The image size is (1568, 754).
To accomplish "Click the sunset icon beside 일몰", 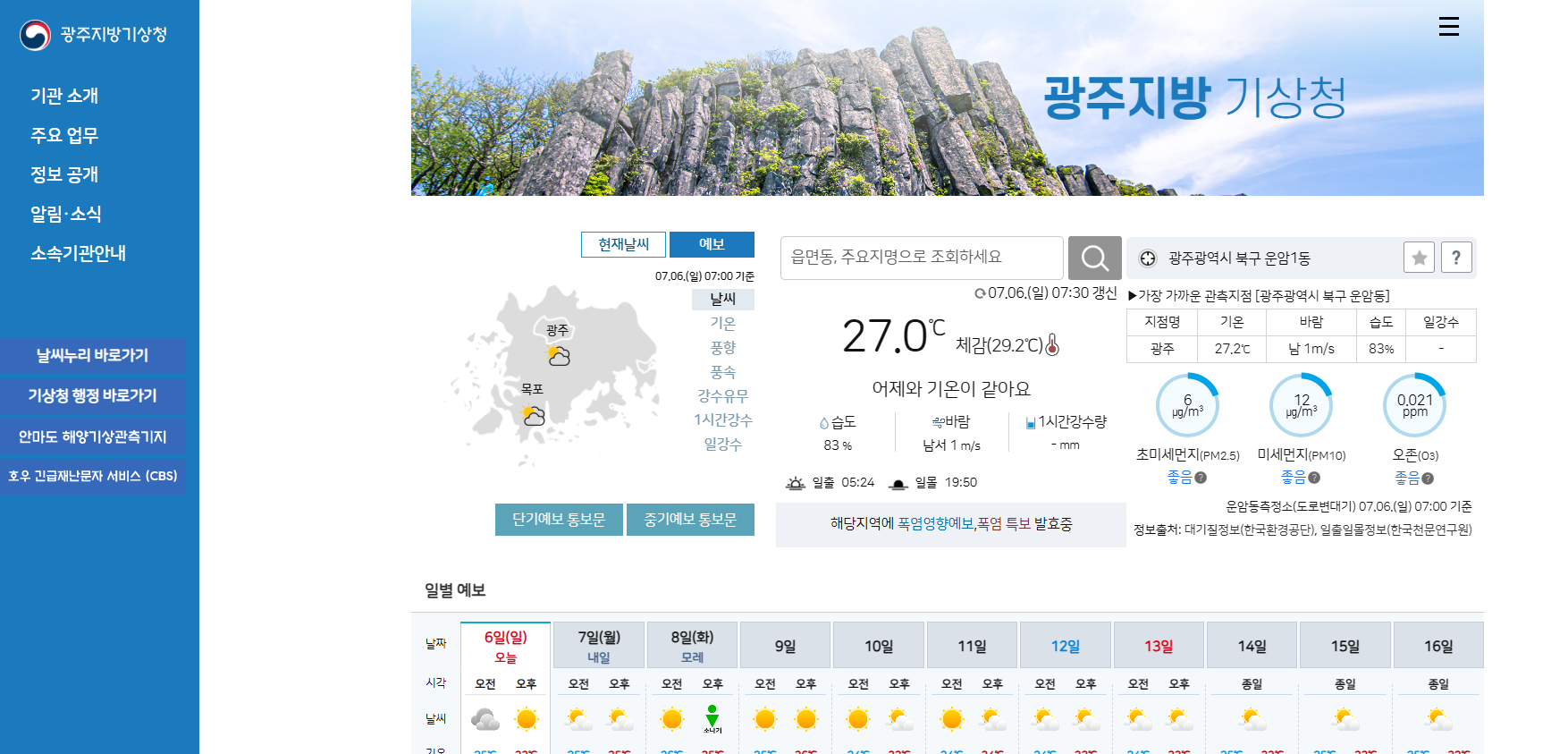I will (898, 483).
